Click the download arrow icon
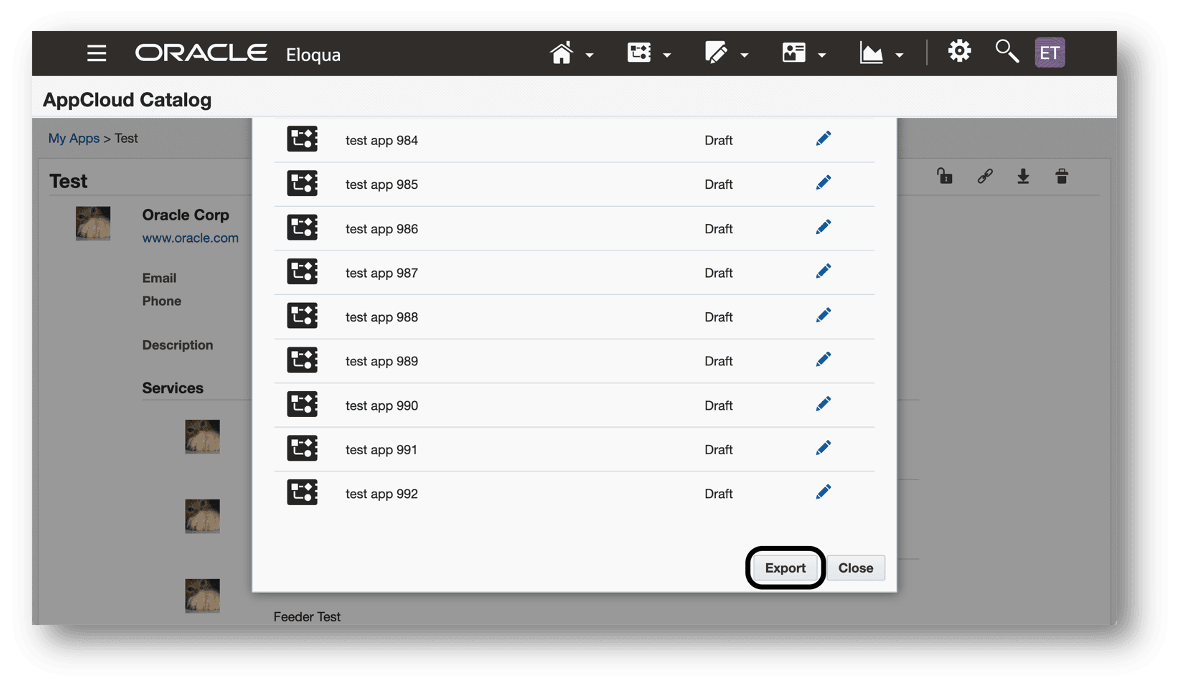The image size is (1180, 688). point(1023,176)
